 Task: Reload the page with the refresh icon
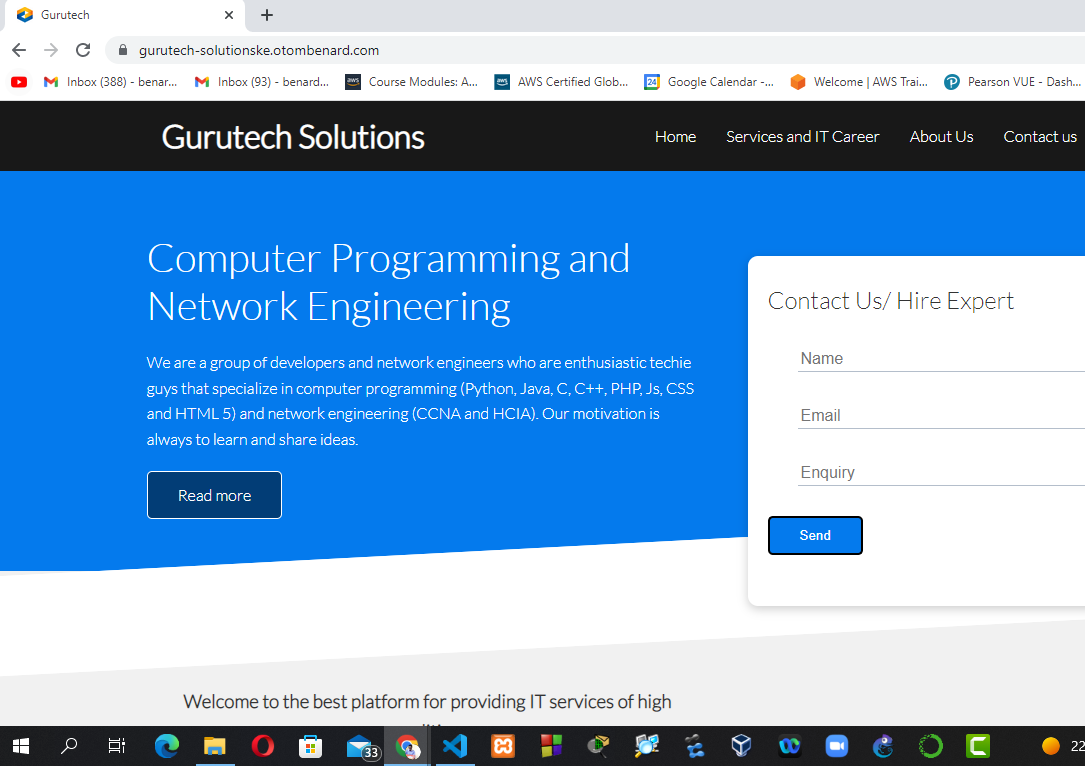tap(83, 50)
